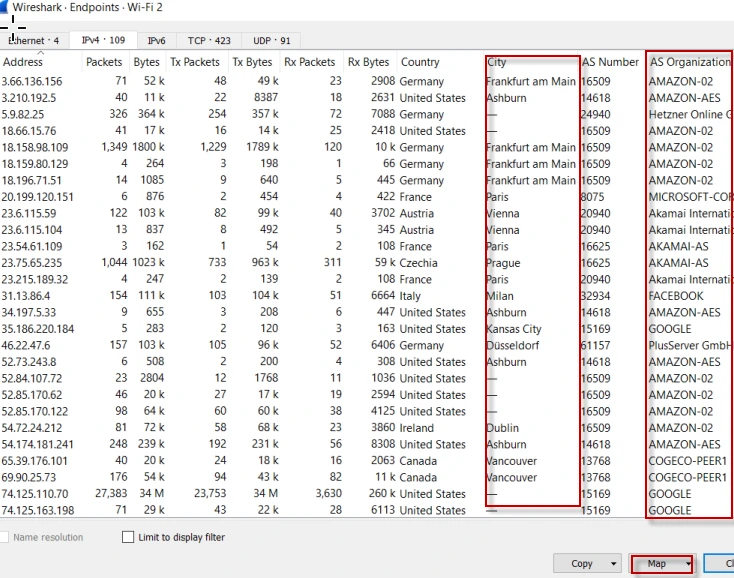Sort by AS Number column header
The image size is (734, 578).
(x=610, y=62)
